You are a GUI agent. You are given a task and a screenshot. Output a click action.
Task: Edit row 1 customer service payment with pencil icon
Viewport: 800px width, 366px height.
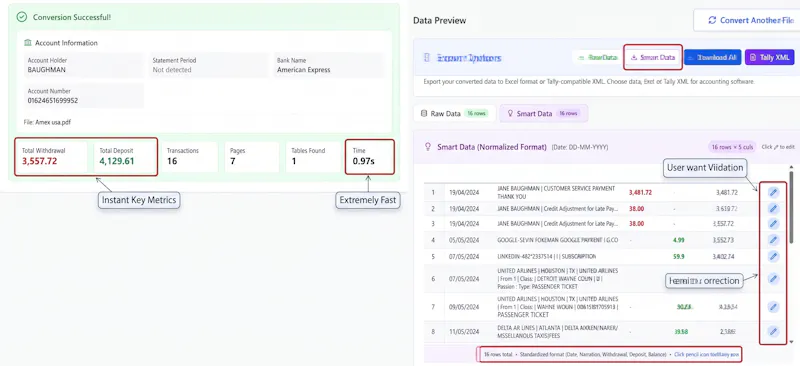pyautogui.click(x=773, y=192)
